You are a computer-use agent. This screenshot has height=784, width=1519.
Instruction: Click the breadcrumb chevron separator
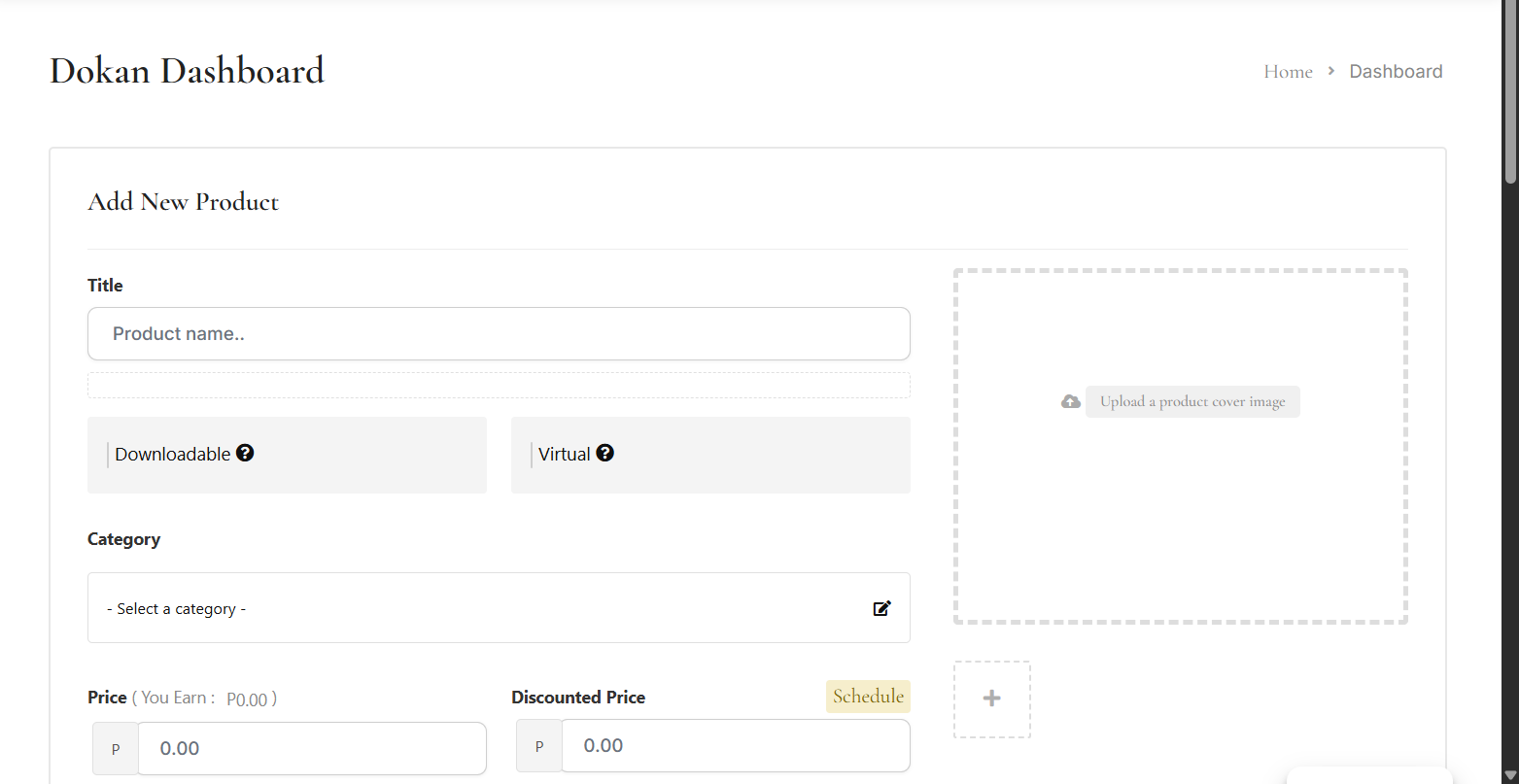pyautogui.click(x=1330, y=71)
